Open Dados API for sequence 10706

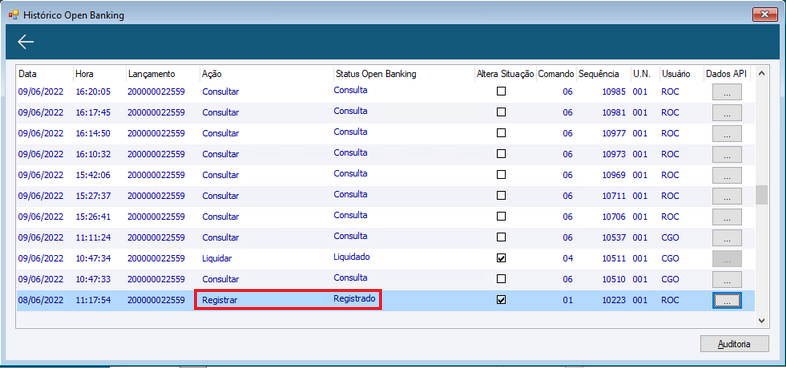[x=727, y=217]
